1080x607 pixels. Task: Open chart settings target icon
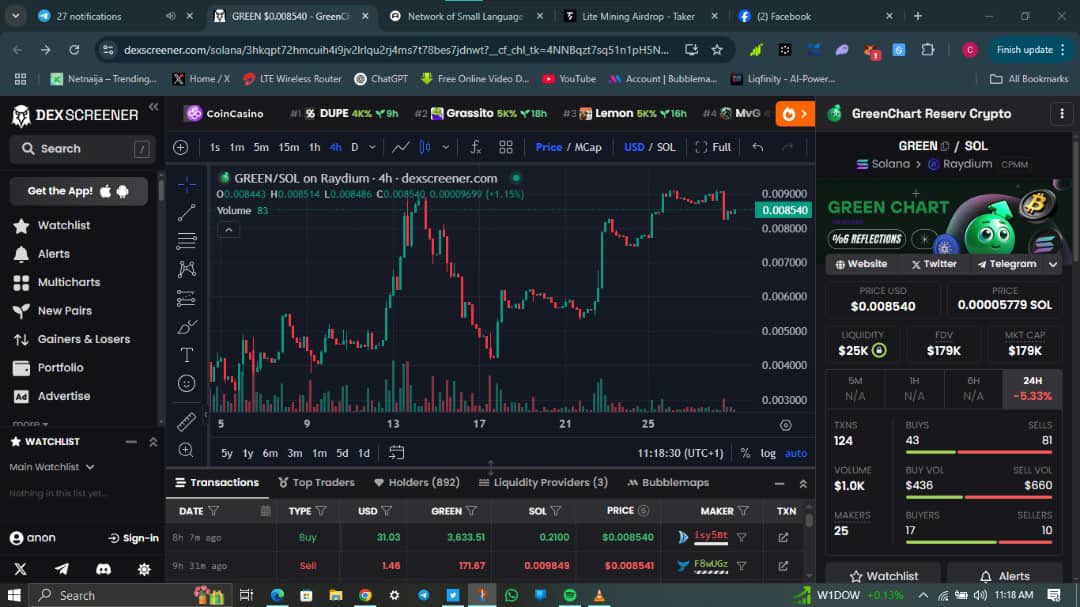pyautogui.click(x=785, y=425)
